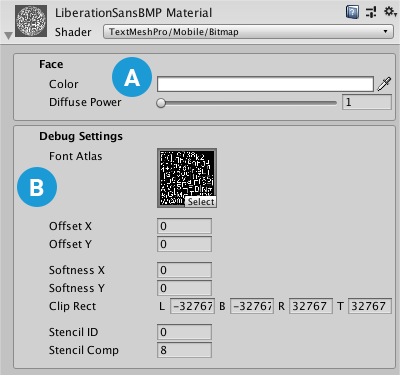Screen dimensions: 400x375
Task: Open the Shader dropdown TextMeshPro/Mobile/Bitmap
Action: click(248, 32)
